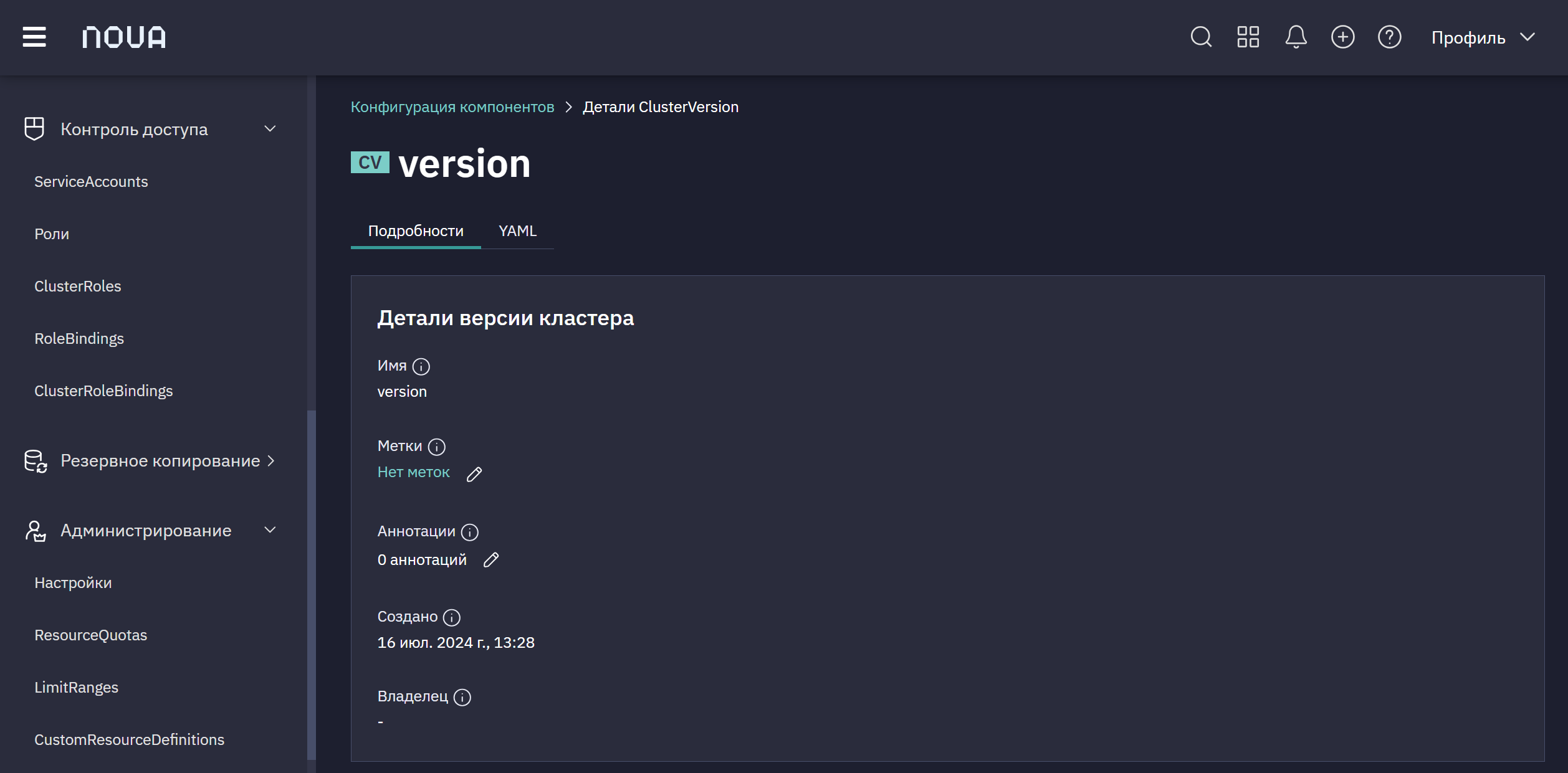Edit labels with the pencil icon

tap(474, 474)
